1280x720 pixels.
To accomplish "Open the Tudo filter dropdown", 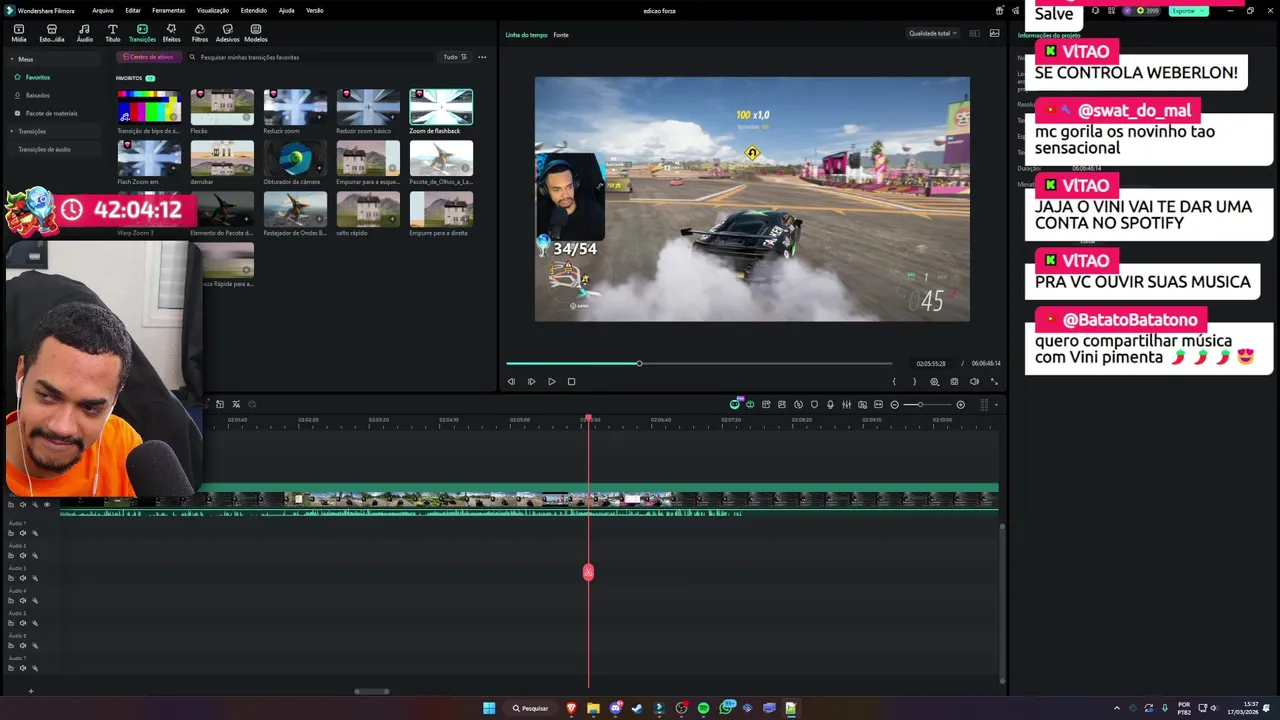I will coord(454,57).
